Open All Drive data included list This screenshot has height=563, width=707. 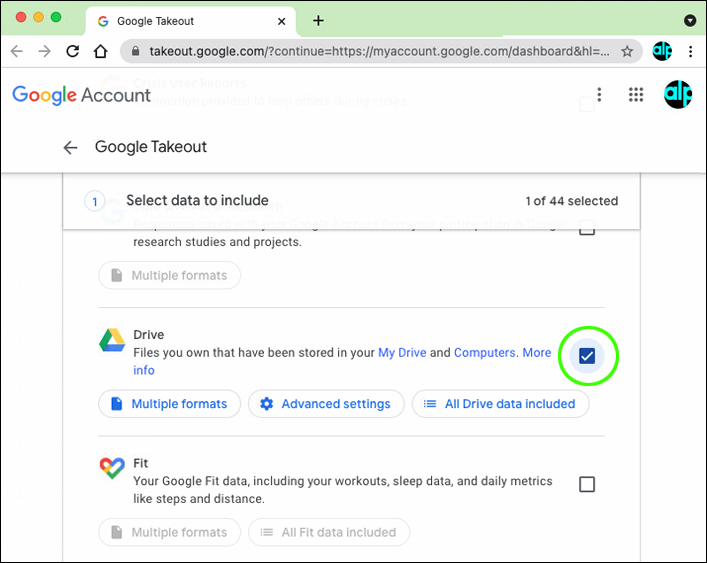point(500,404)
